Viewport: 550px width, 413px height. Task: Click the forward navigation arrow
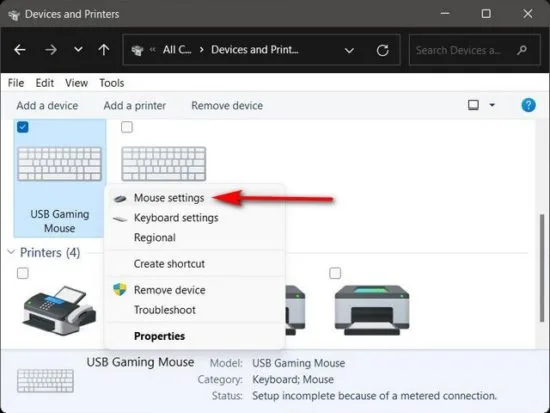[51, 50]
